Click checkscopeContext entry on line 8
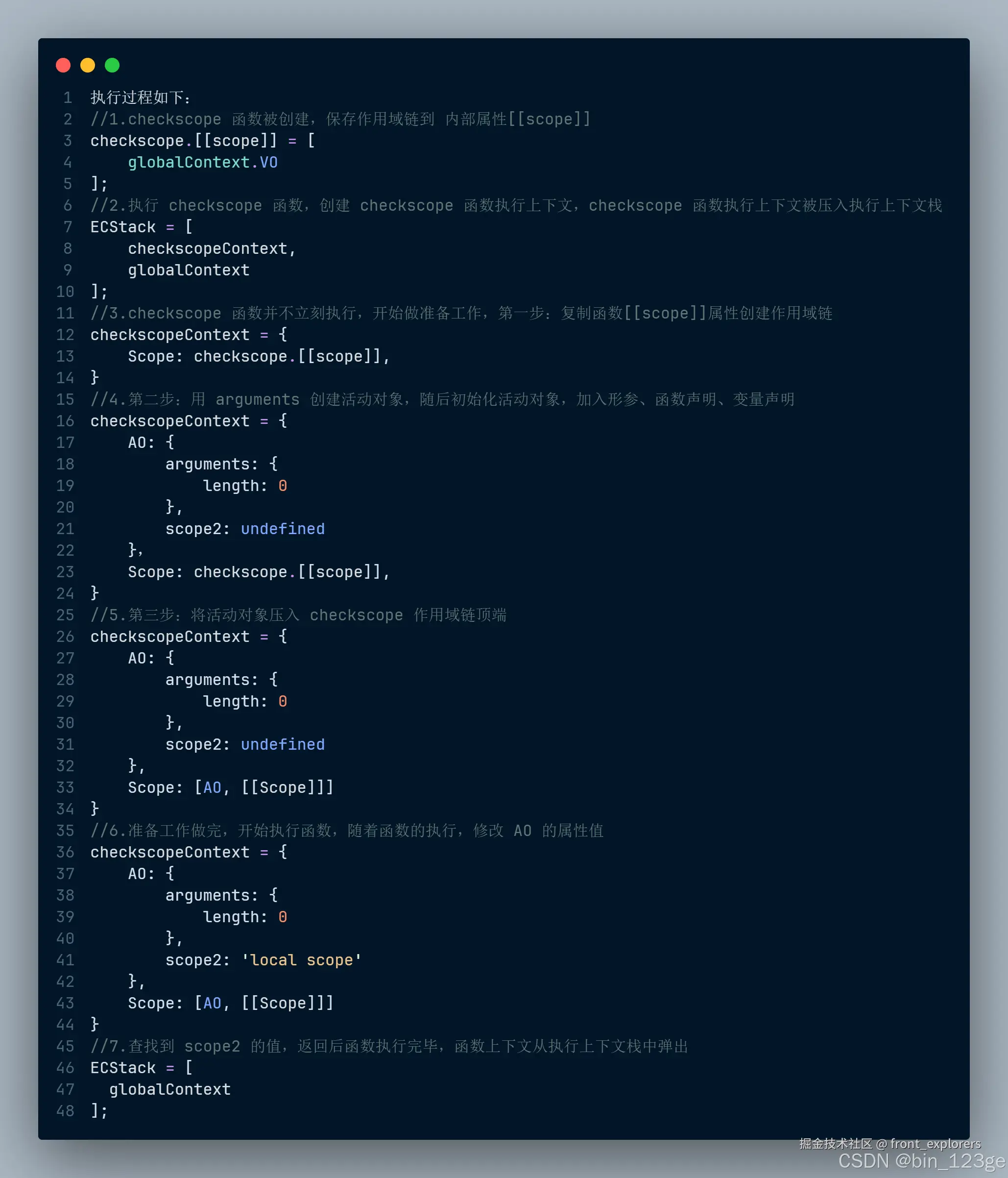1008x1178 pixels. (208, 249)
